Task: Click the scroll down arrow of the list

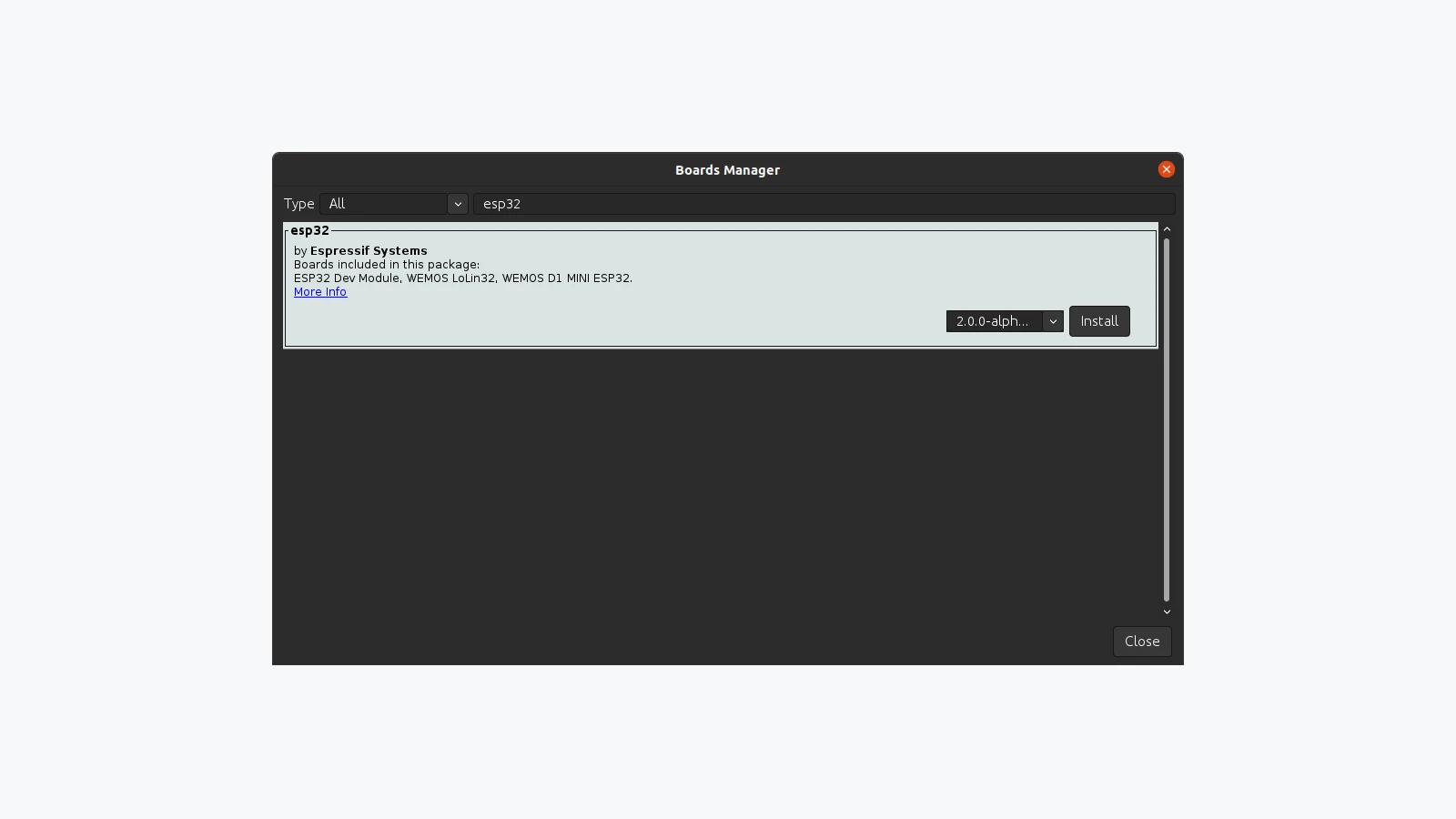Action: click(x=1167, y=612)
